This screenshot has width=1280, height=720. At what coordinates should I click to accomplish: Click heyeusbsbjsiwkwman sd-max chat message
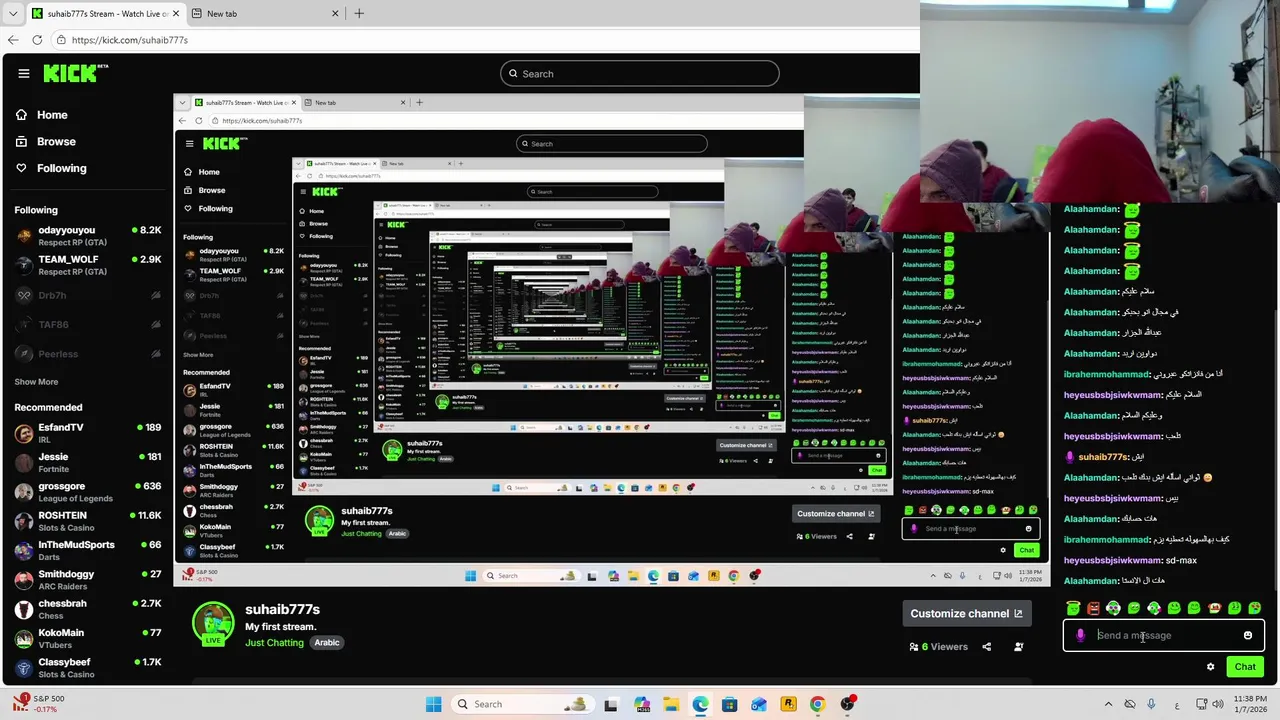(1131, 560)
